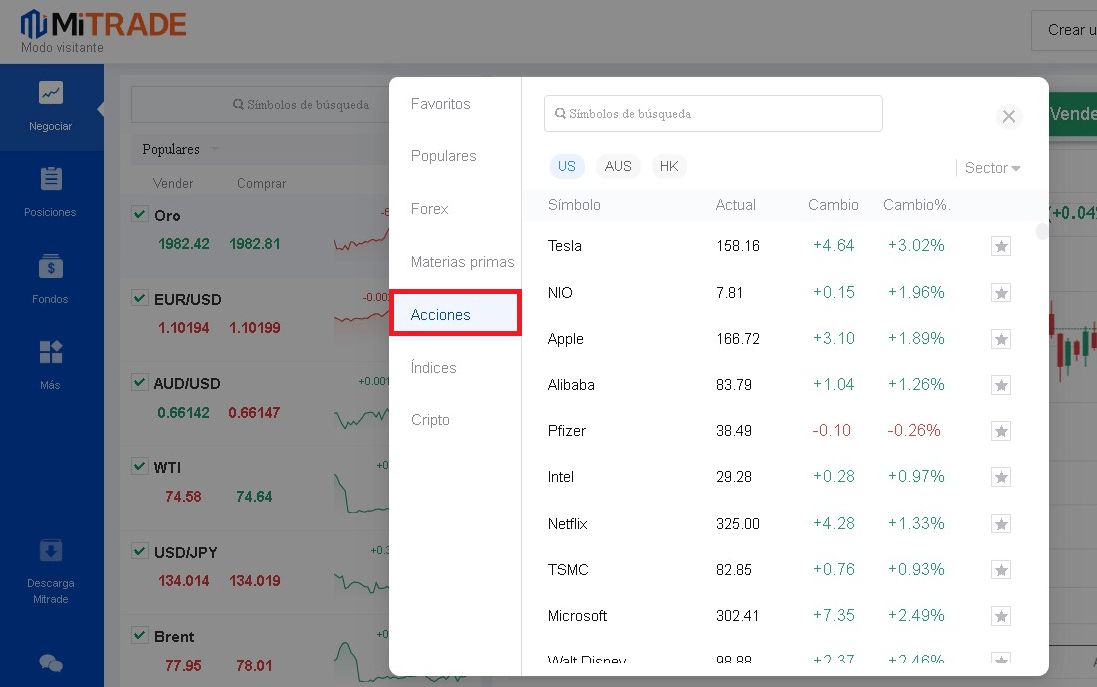Select the TSMC stock name

568,570
